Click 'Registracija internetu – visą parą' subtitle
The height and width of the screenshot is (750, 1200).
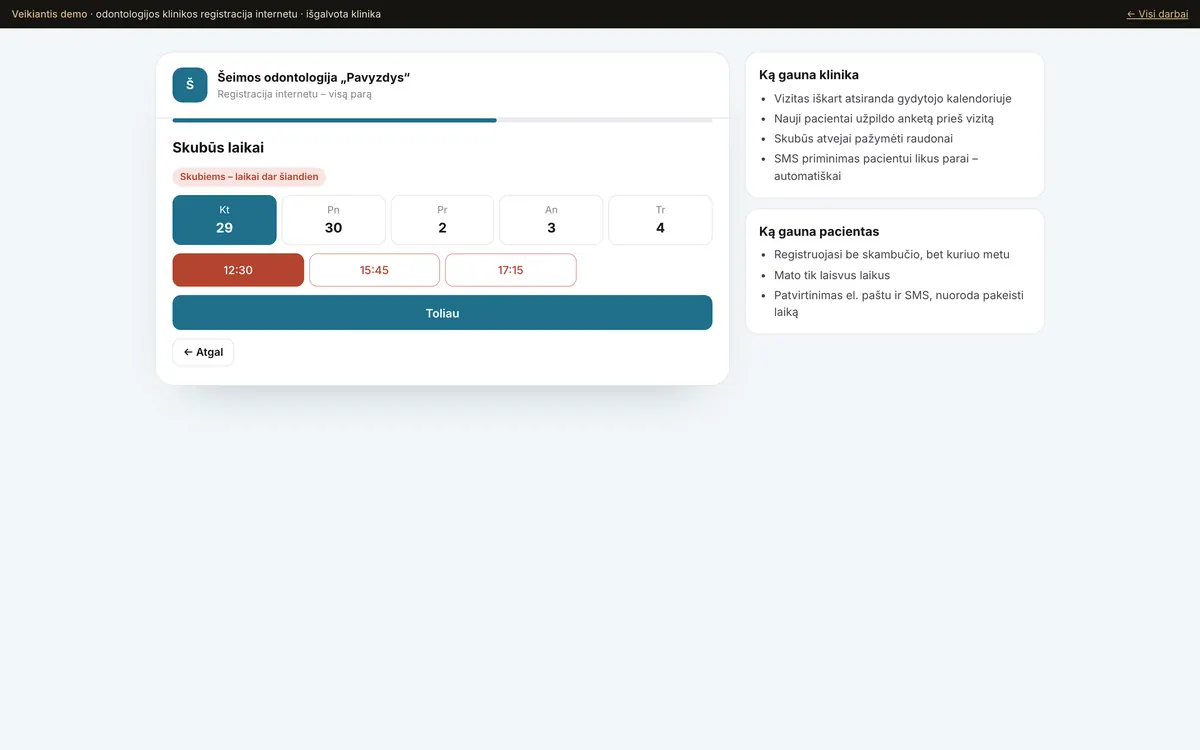click(x=294, y=94)
